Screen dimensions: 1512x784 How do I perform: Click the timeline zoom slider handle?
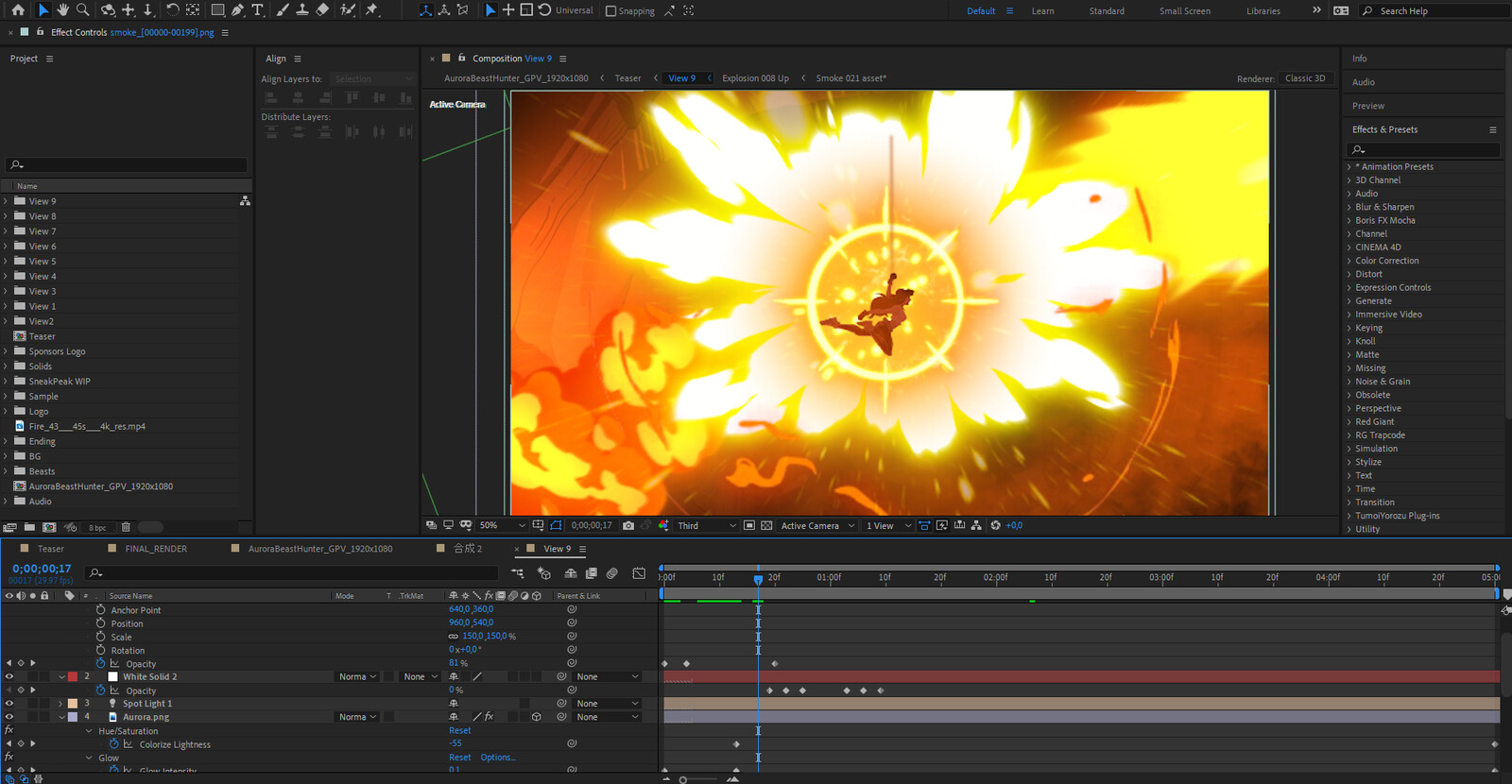[683, 779]
